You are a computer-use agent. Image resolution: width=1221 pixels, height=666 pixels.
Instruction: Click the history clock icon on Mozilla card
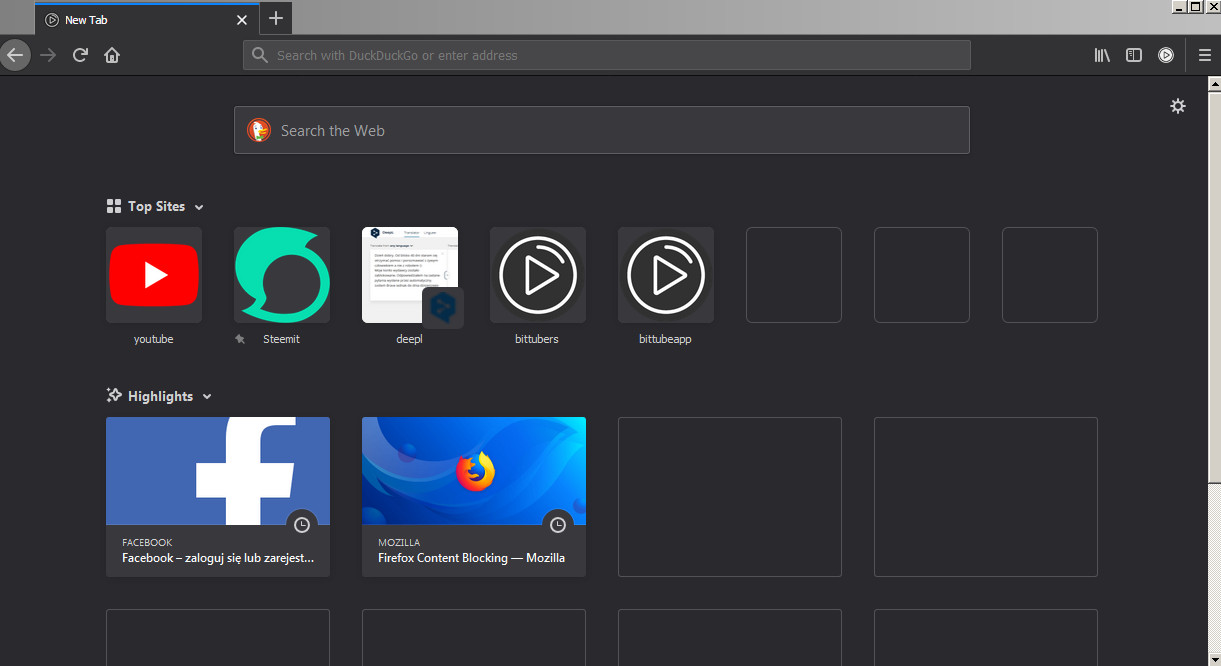pyautogui.click(x=558, y=525)
